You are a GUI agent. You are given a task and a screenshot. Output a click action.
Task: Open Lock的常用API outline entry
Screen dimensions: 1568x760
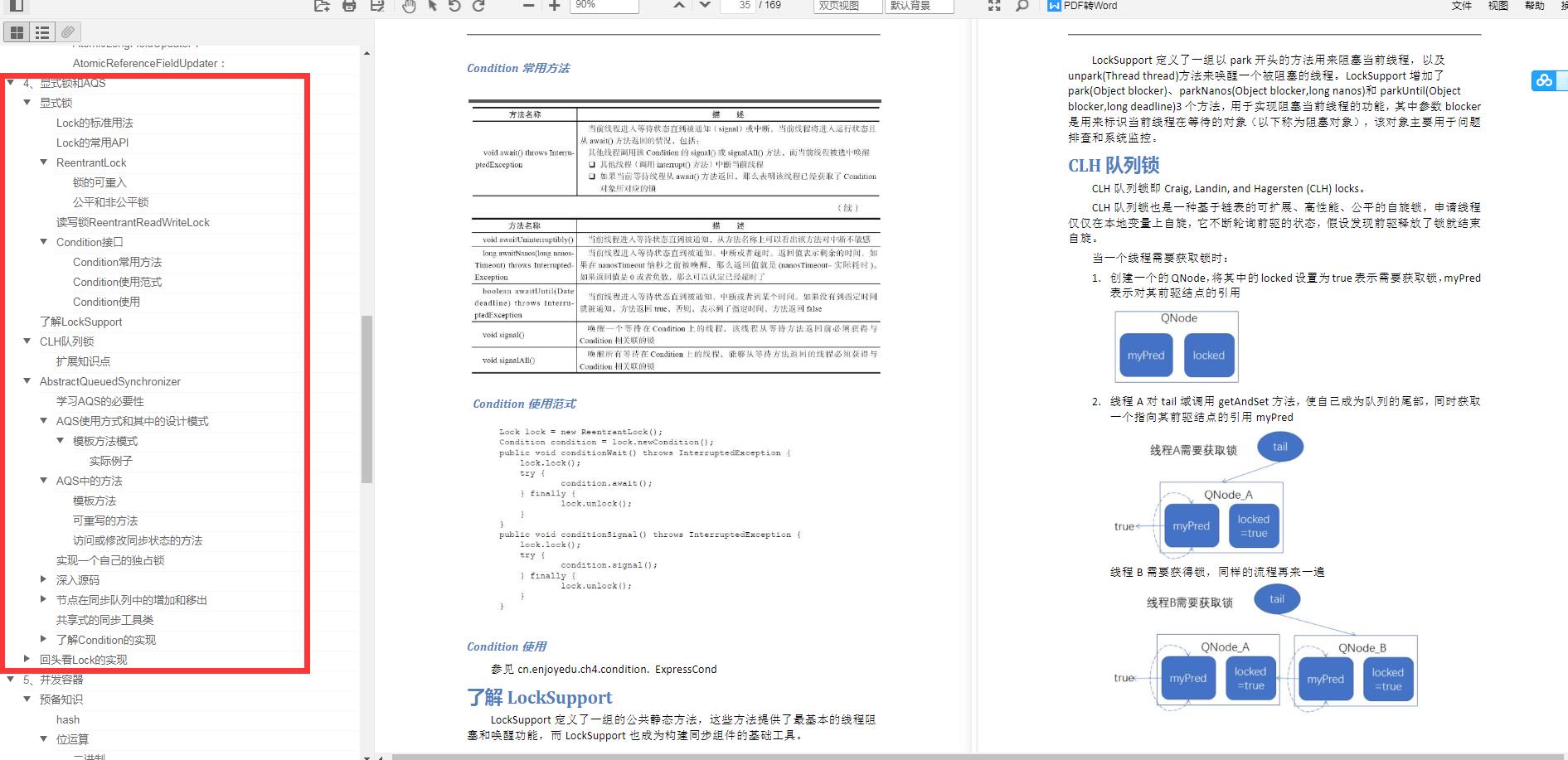[92, 143]
